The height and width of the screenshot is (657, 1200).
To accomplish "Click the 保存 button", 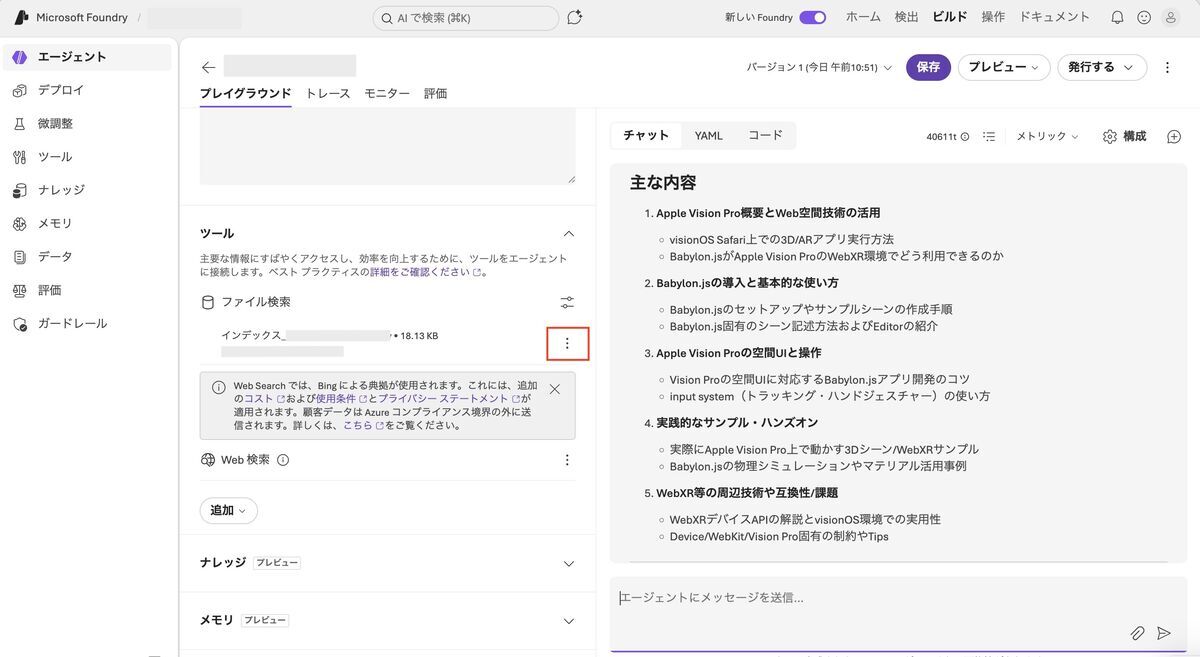I will (928, 67).
